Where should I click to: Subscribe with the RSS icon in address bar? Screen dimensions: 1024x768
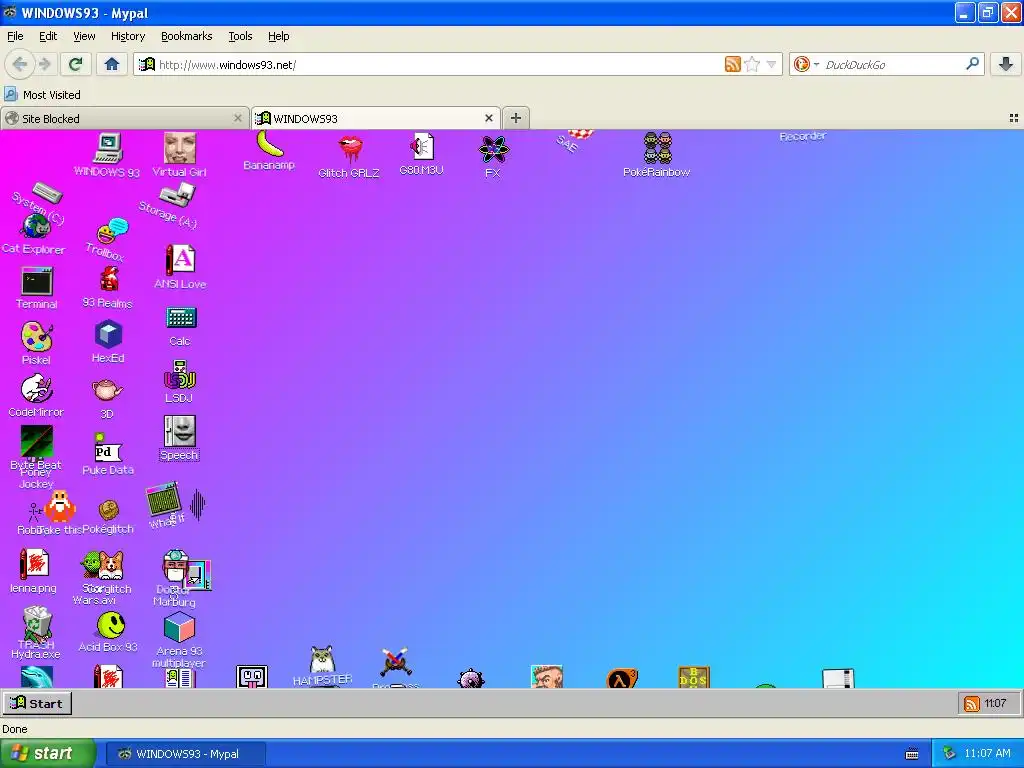[x=733, y=64]
